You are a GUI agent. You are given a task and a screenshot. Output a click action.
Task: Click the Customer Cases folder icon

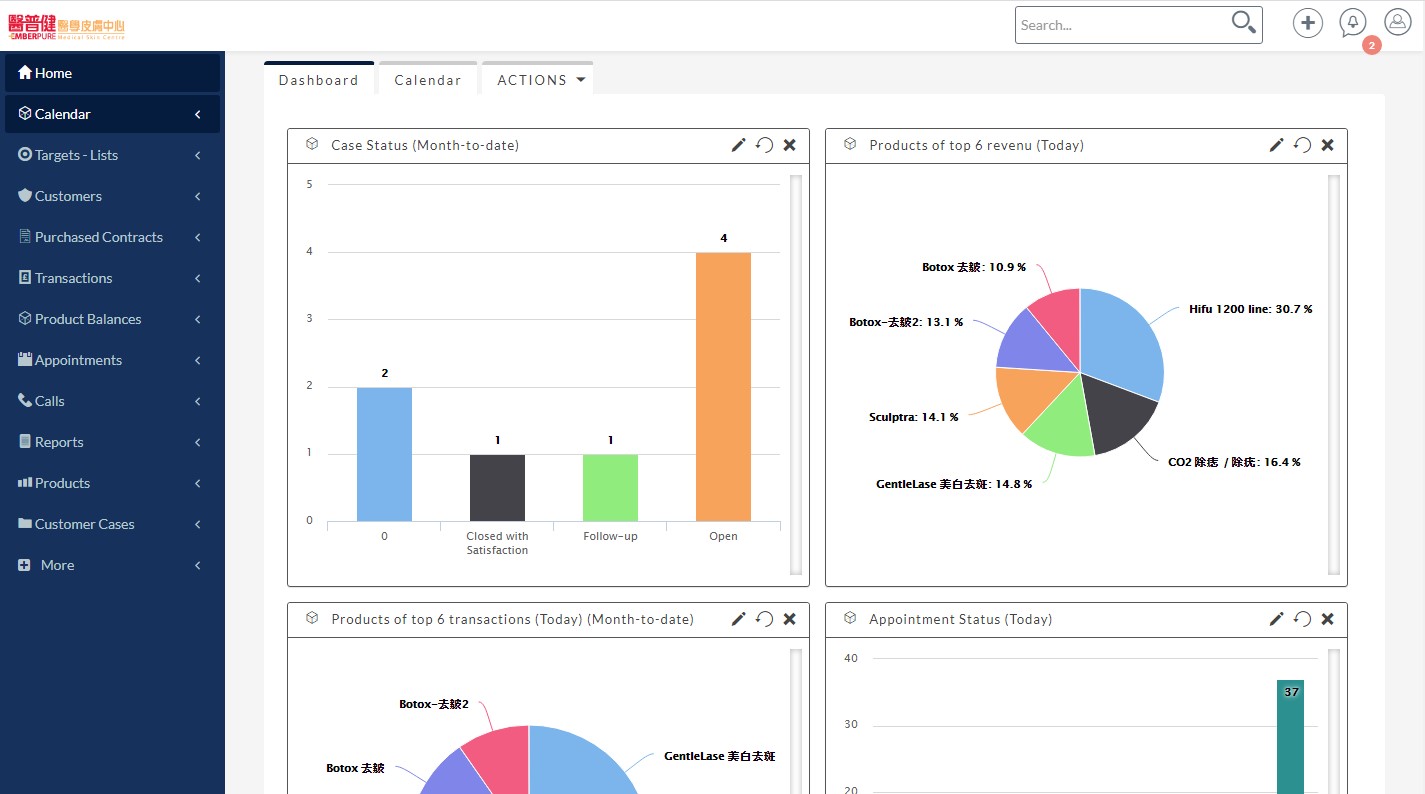(25, 524)
